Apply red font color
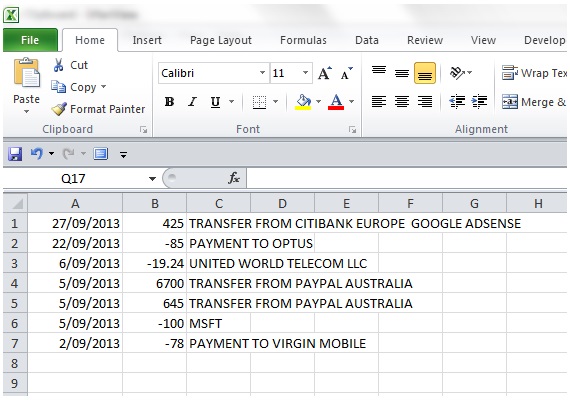Screen dimensions: 570x400 coord(336,102)
